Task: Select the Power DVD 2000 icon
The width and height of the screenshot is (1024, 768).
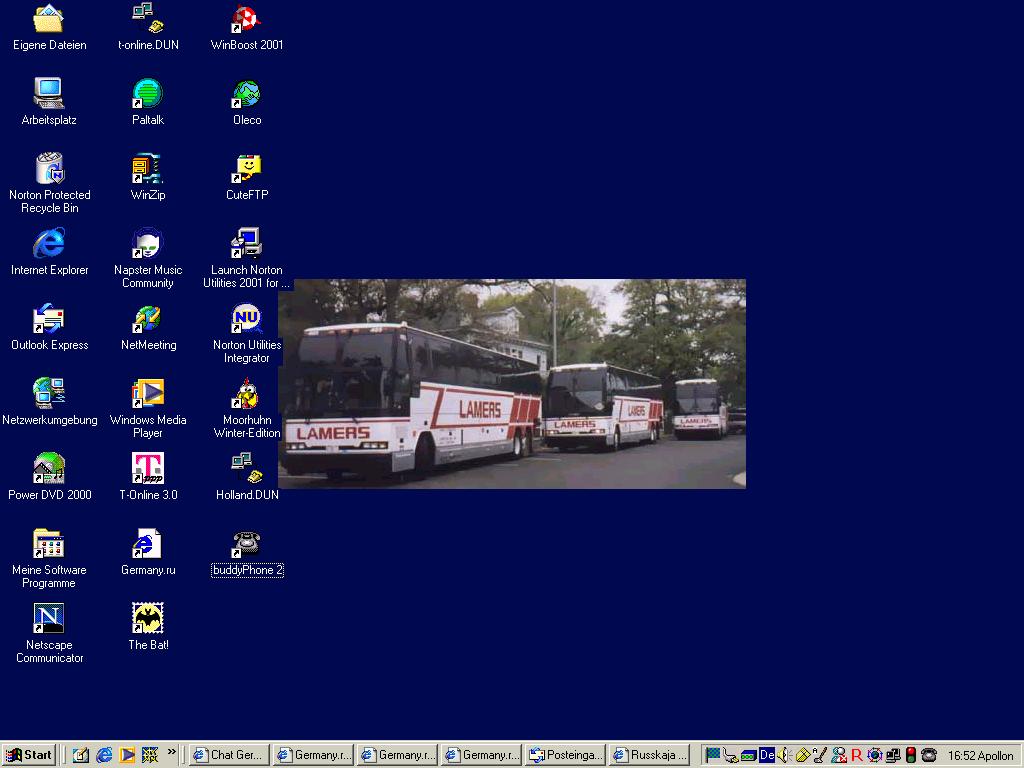Action: [x=49, y=468]
